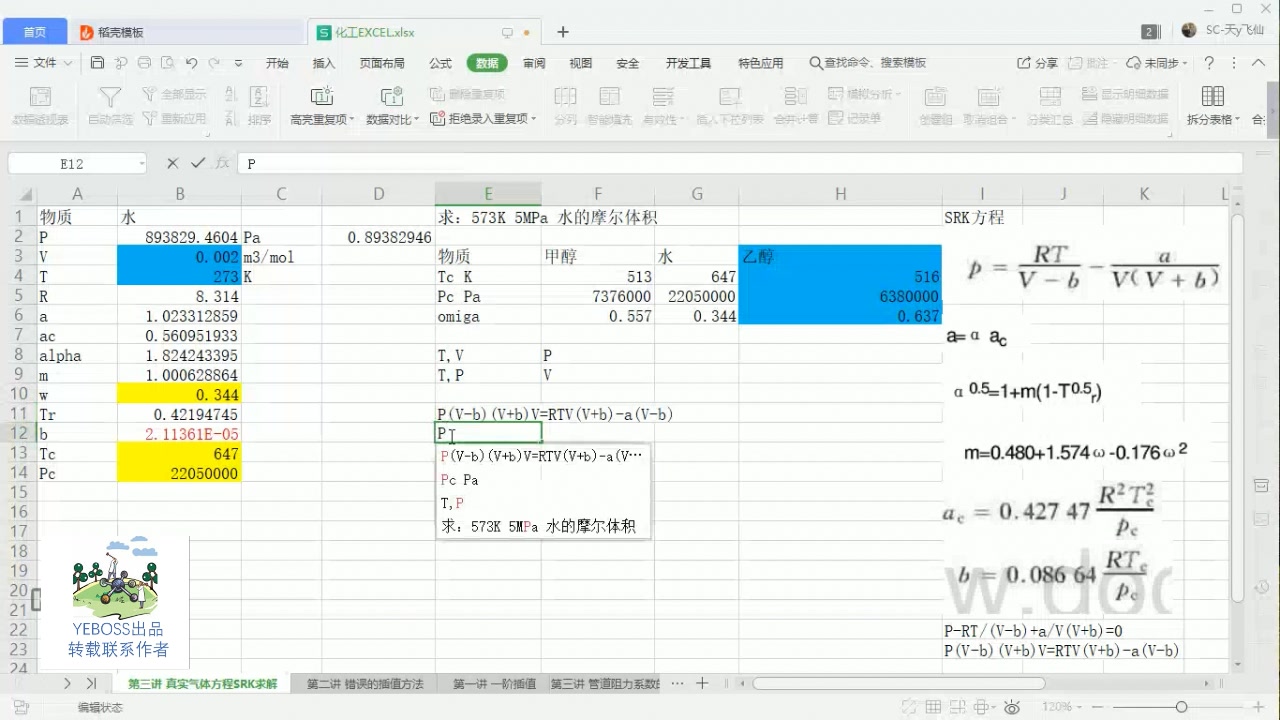Click yellow cell B10 with value 0.344

click(x=179, y=395)
